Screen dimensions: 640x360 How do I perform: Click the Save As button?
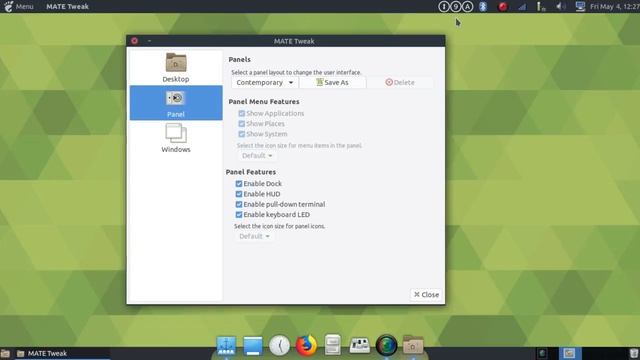(x=333, y=82)
